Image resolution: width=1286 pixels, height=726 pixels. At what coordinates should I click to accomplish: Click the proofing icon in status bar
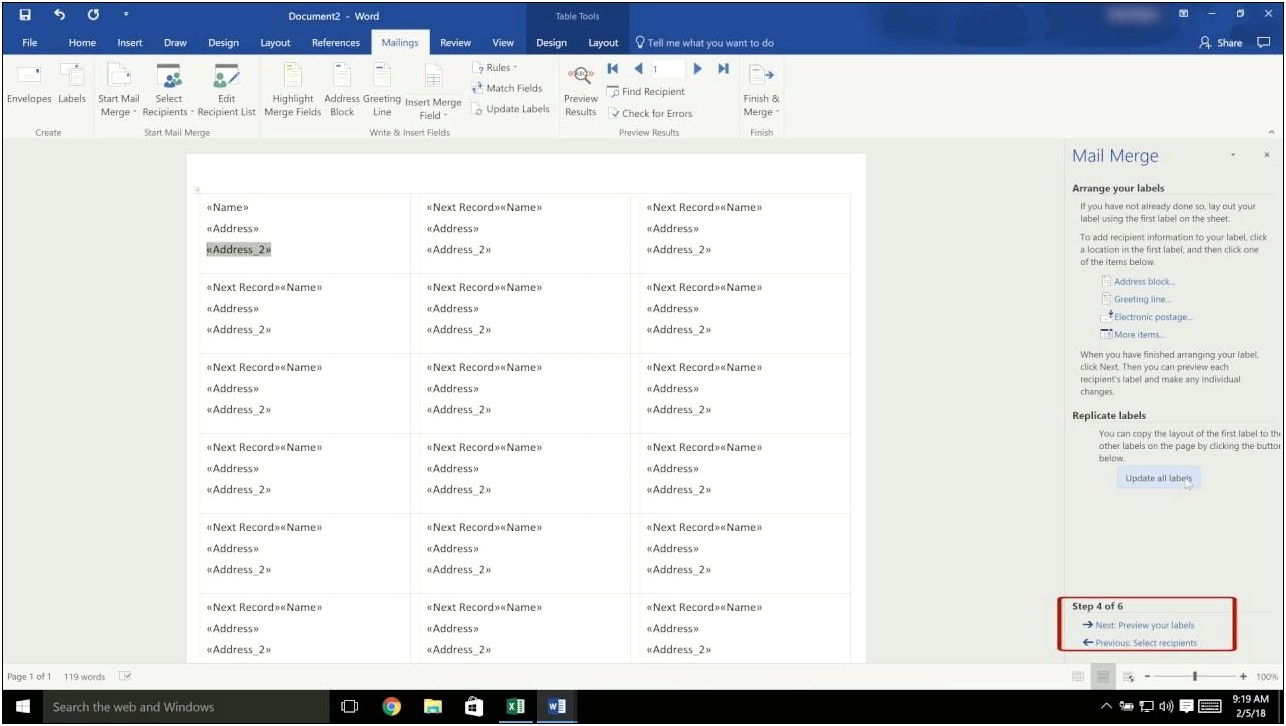[x=125, y=677]
